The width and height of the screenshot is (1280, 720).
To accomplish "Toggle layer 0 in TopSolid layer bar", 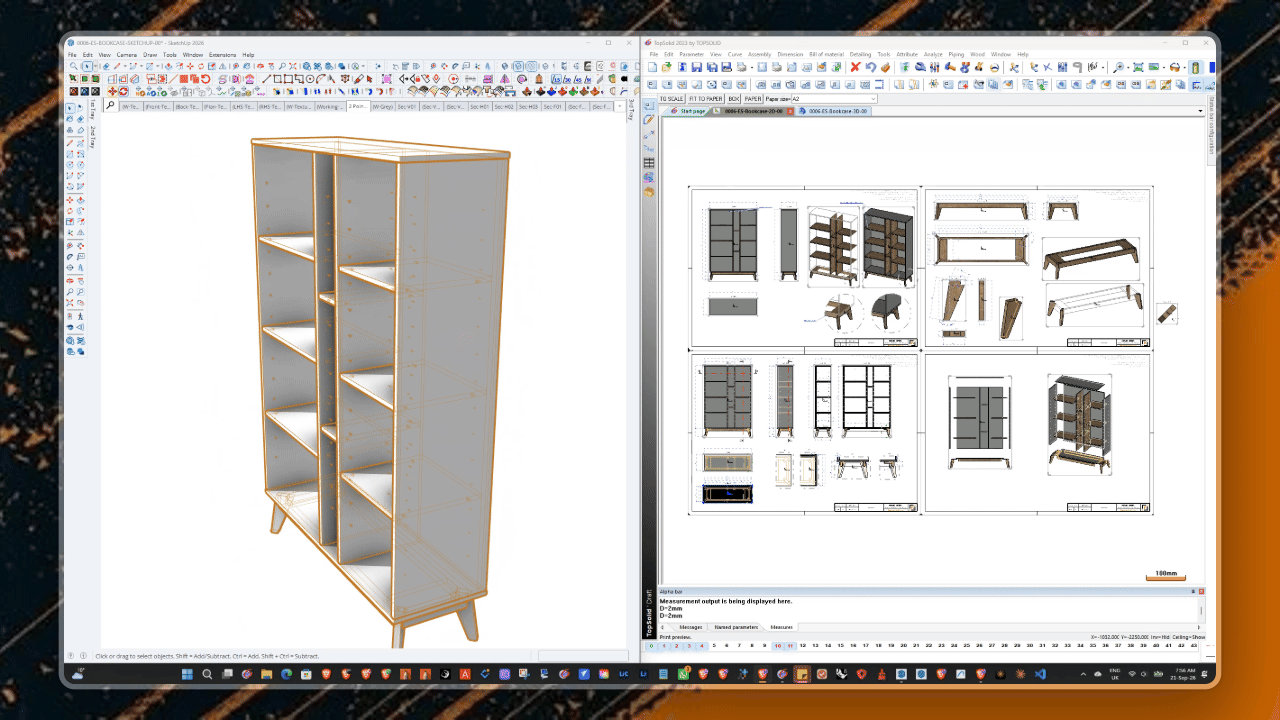I will pos(651,645).
